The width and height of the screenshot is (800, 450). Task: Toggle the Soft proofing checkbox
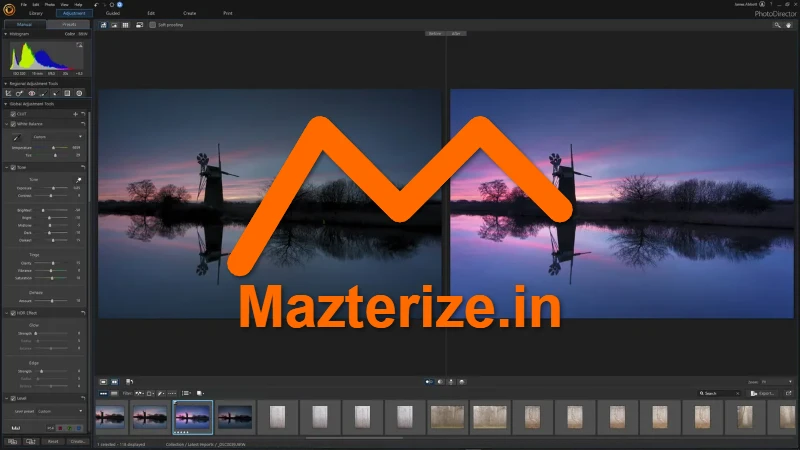coord(153,24)
